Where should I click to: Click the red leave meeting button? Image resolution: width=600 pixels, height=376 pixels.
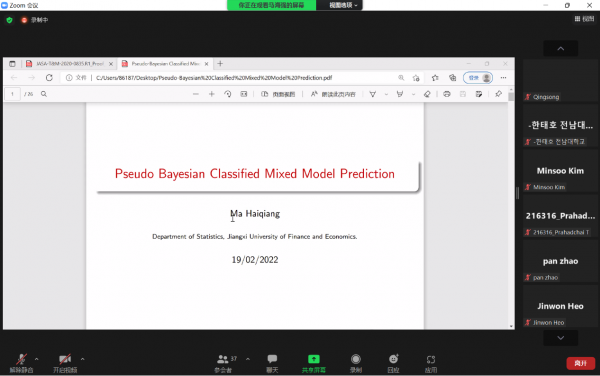pyautogui.click(x=580, y=363)
